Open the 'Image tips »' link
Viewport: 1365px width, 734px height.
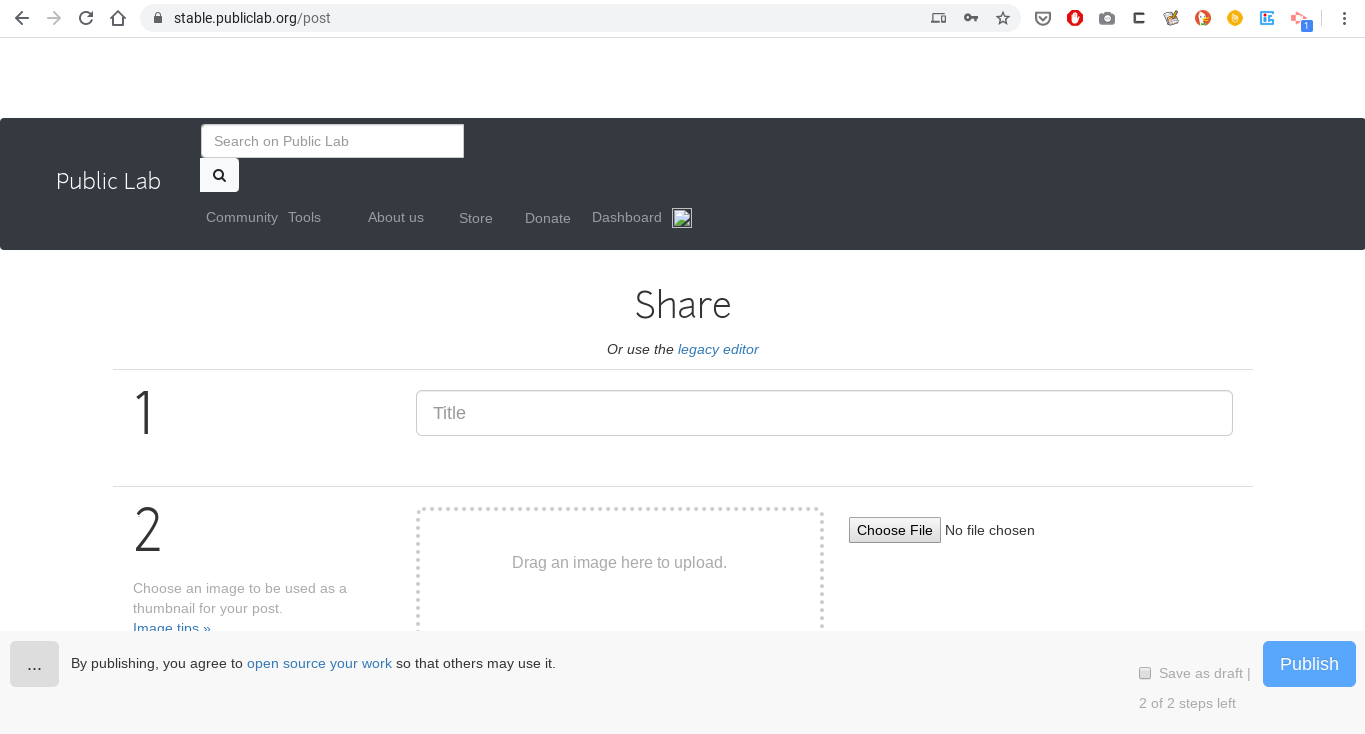171,627
